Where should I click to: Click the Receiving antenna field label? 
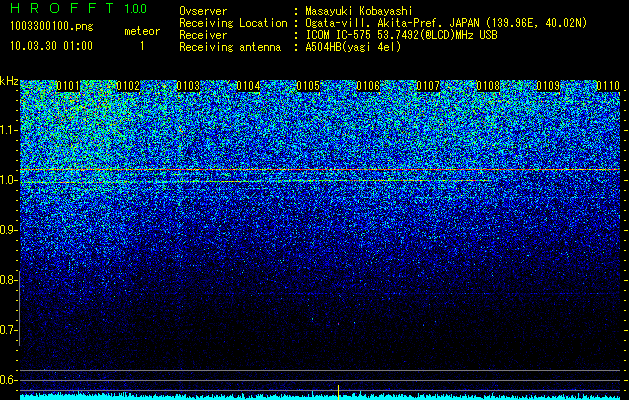coord(230,47)
